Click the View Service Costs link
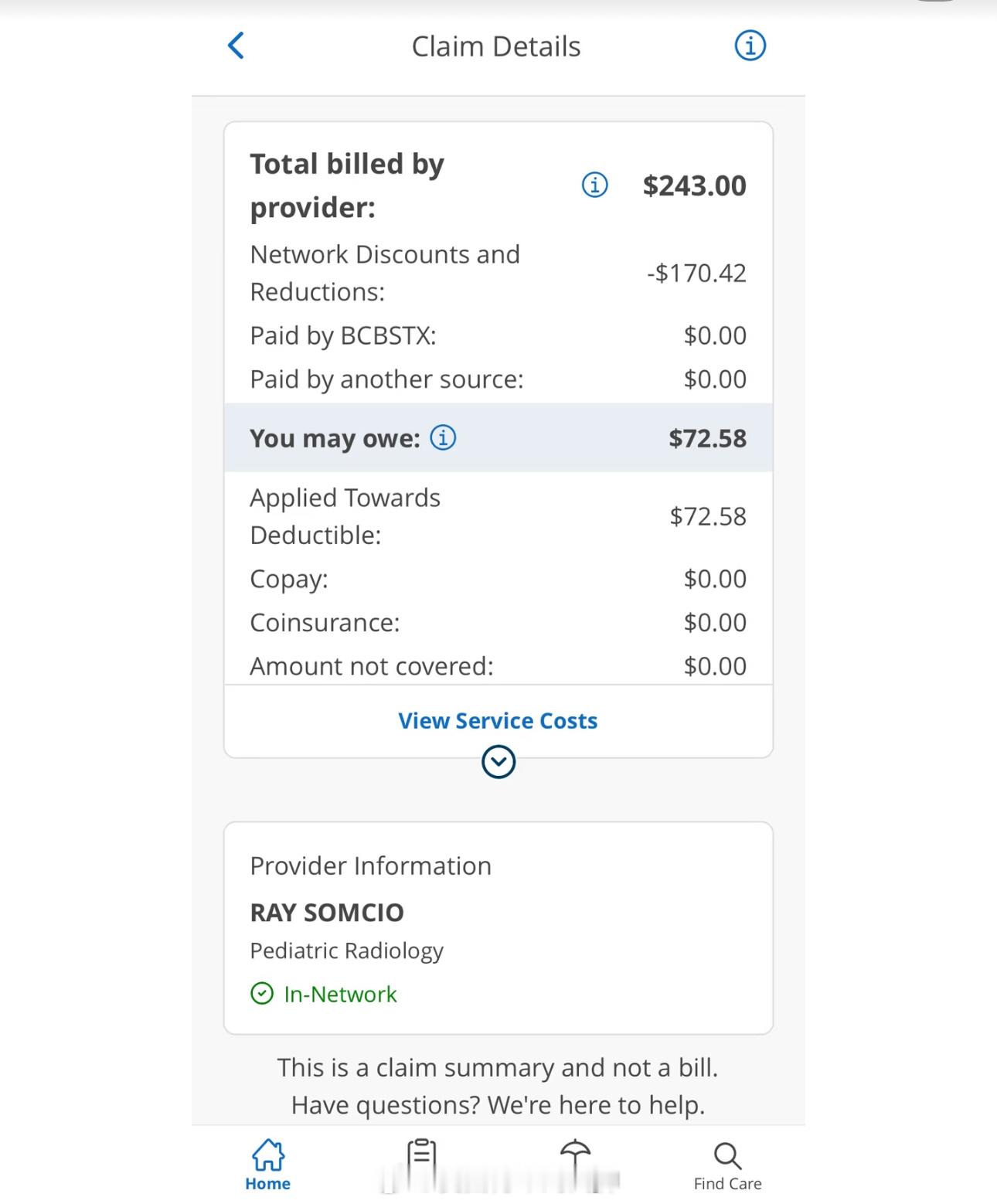The image size is (997, 1204). click(498, 720)
